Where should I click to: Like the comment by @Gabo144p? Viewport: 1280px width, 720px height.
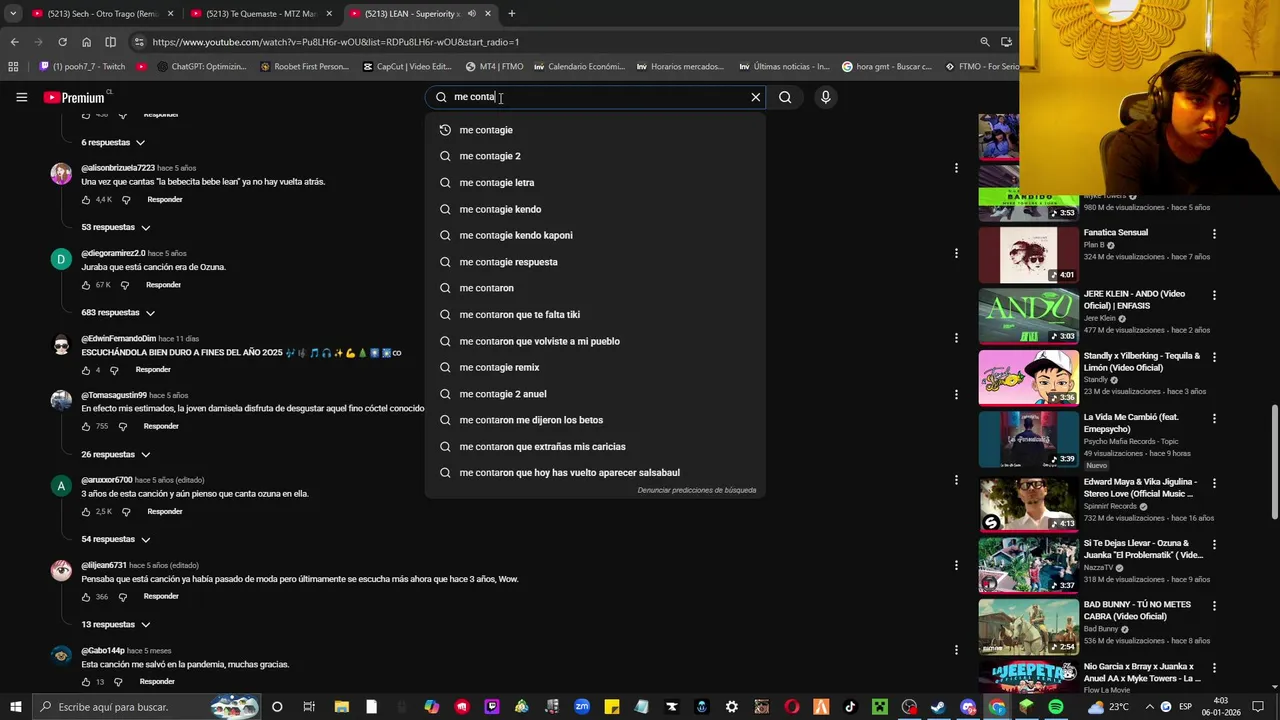[x=86, y=682]
